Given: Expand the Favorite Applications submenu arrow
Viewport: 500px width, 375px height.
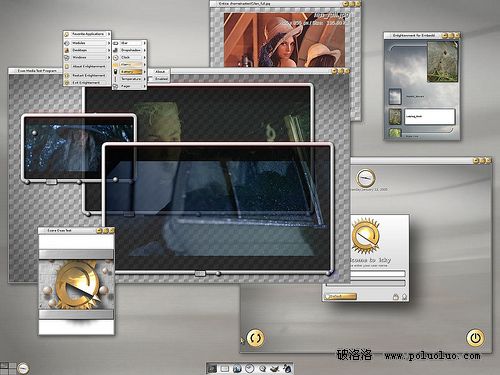Looking at the screenshot, I should (x=108, y=34).
